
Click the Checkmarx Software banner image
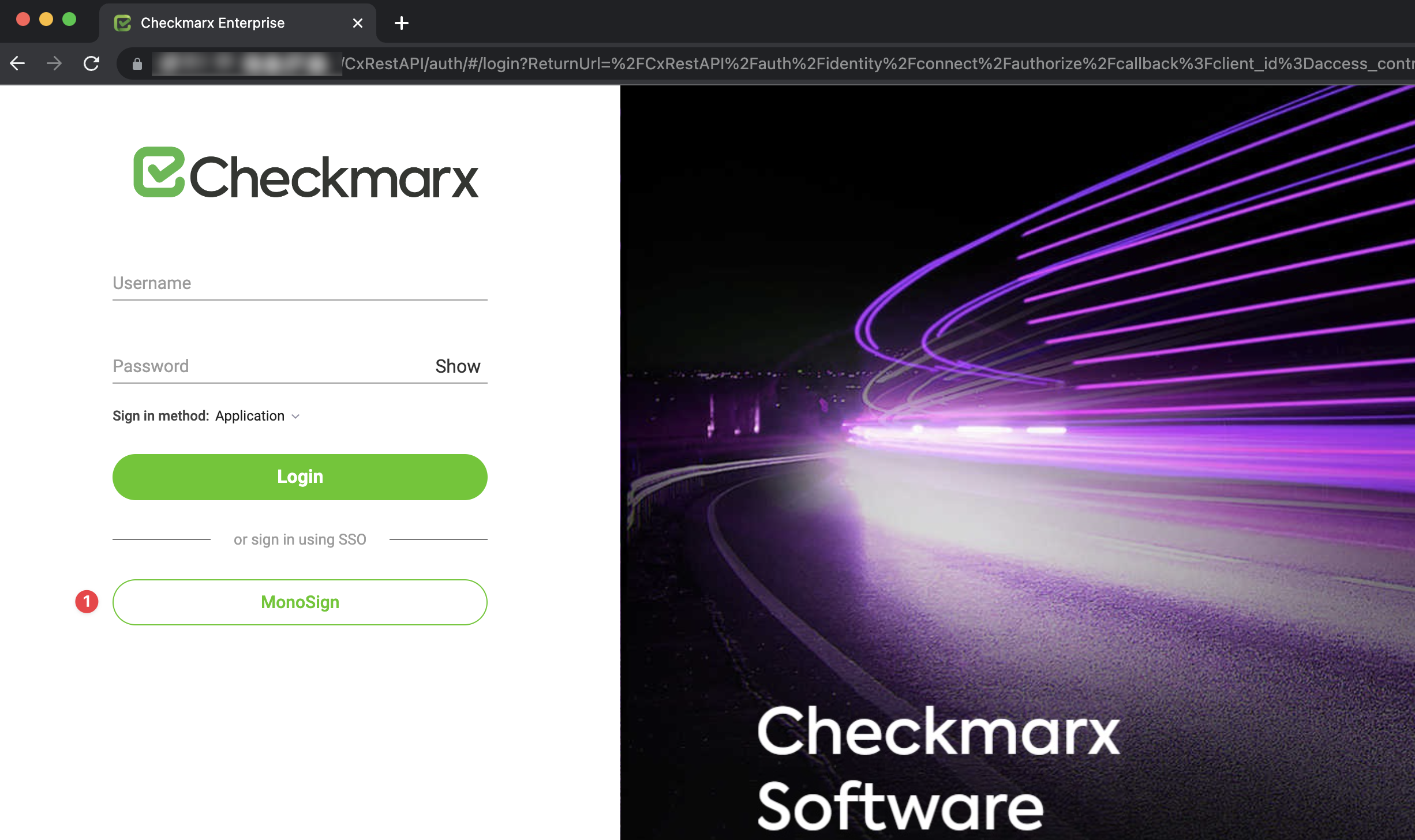pyautogui.click(x=1017, y=462)
